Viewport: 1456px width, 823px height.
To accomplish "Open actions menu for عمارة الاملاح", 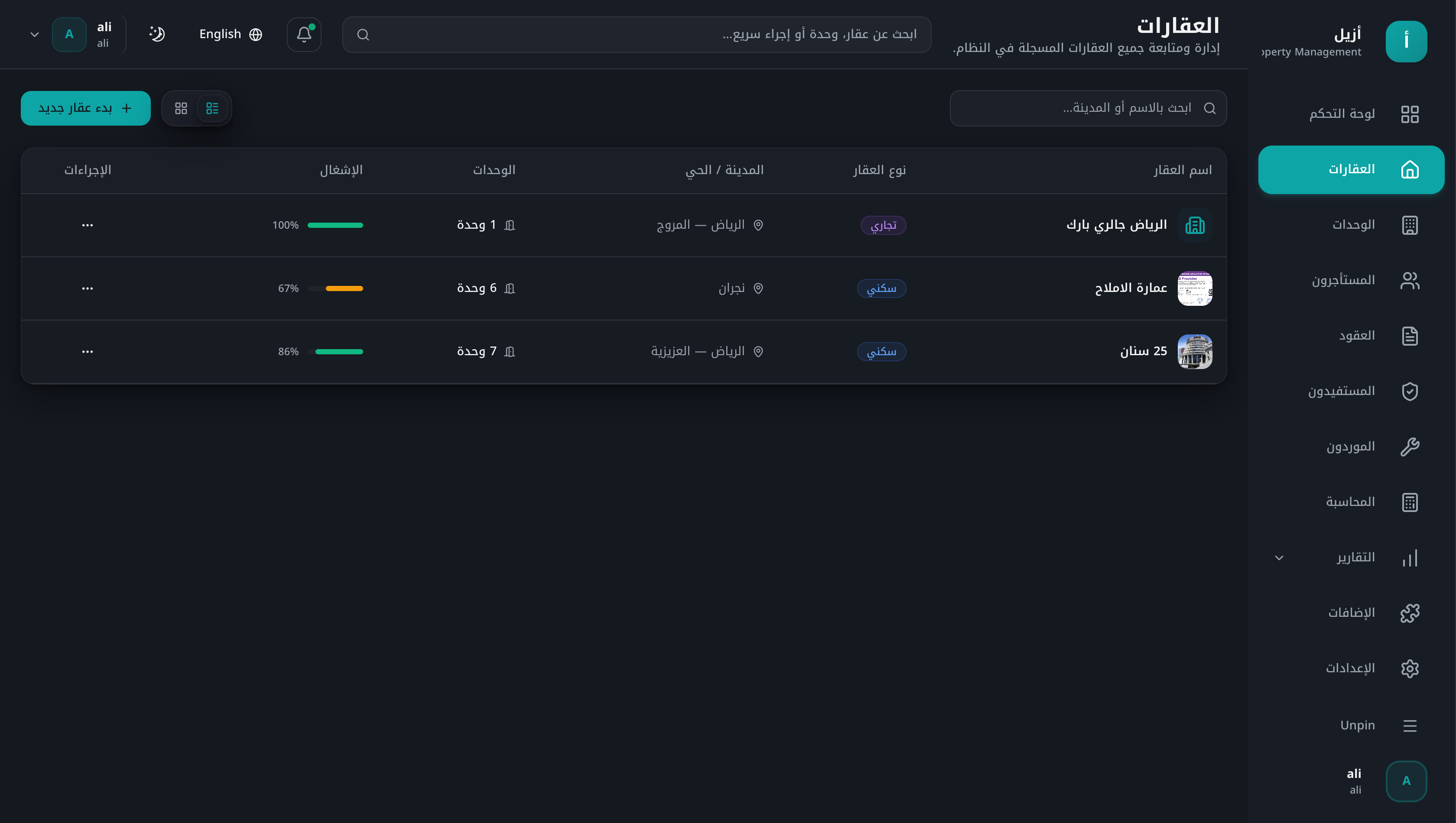I will (x=87, y=288).
